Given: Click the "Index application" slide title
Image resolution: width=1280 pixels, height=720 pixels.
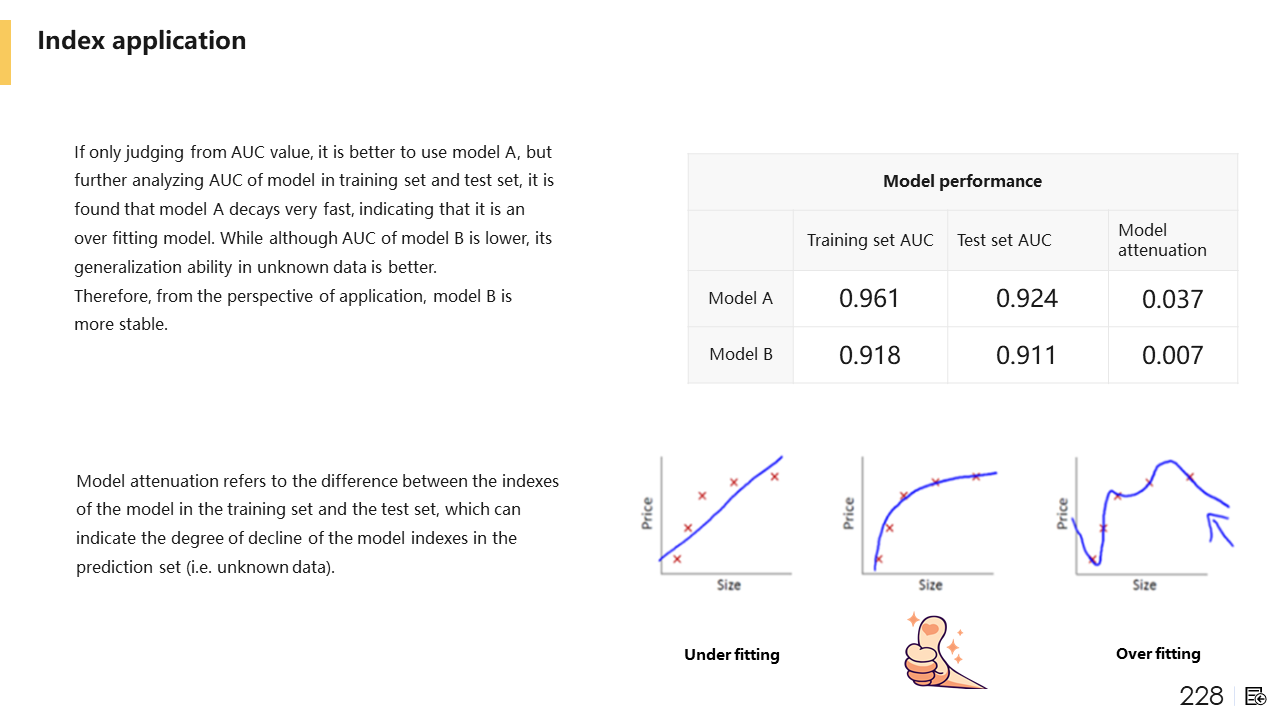Looking at the screenshot, I should point(142,40).
